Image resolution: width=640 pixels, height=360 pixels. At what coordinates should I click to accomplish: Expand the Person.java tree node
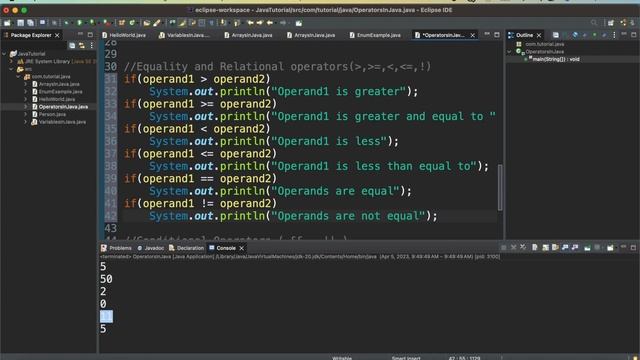pos(26,114)
